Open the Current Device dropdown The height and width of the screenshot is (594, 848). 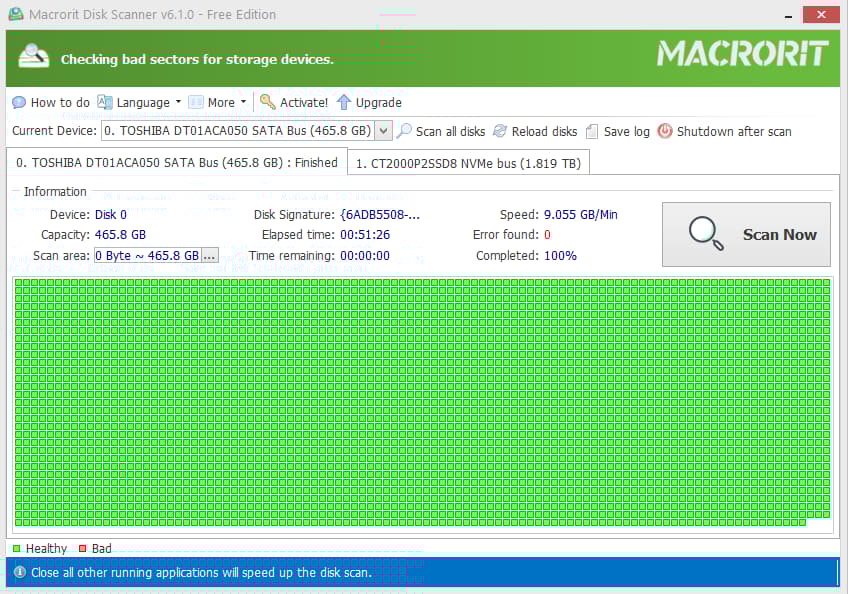point(384,131)
